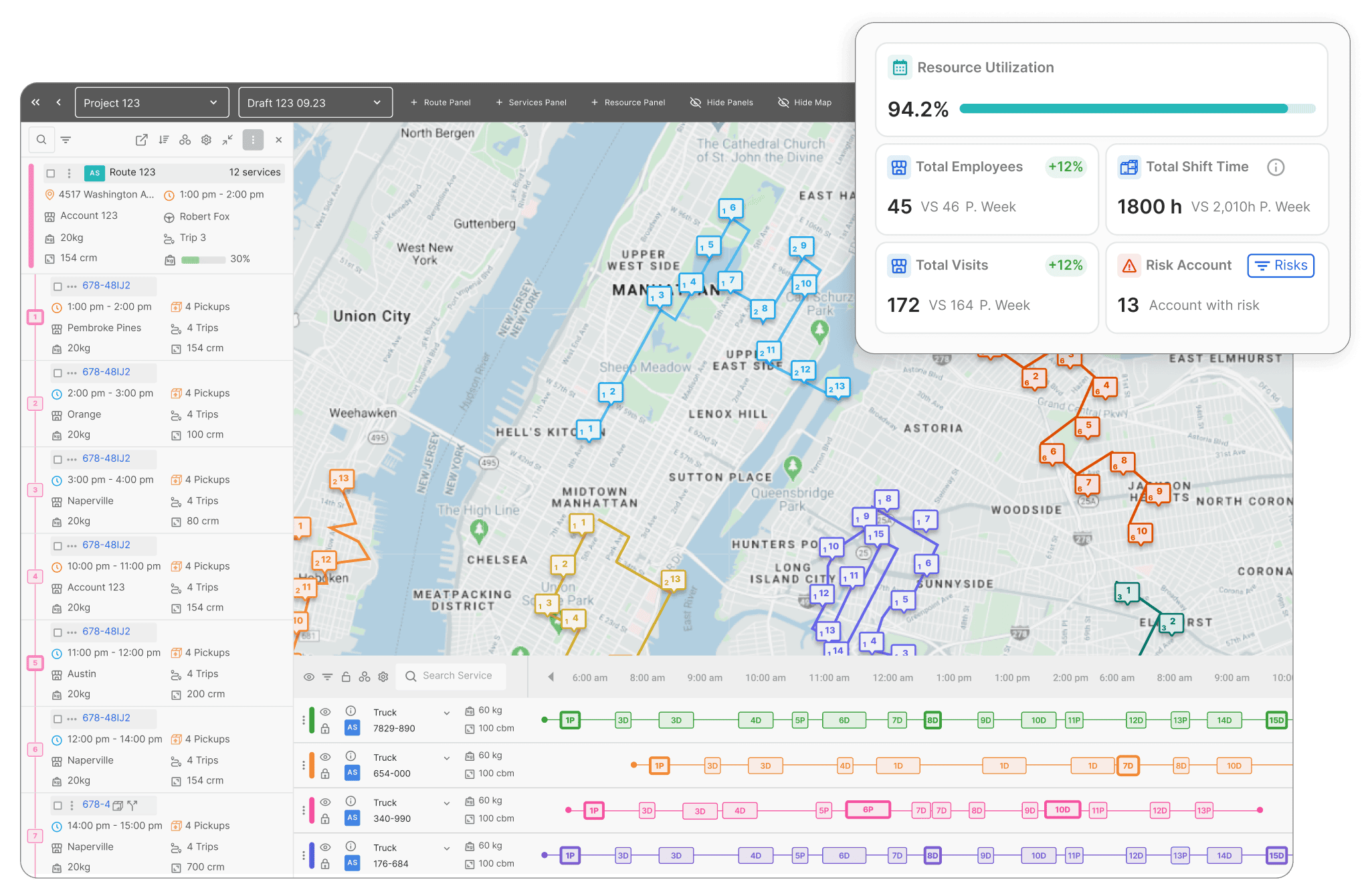Open search in the route panel

(x=41, y=140)
